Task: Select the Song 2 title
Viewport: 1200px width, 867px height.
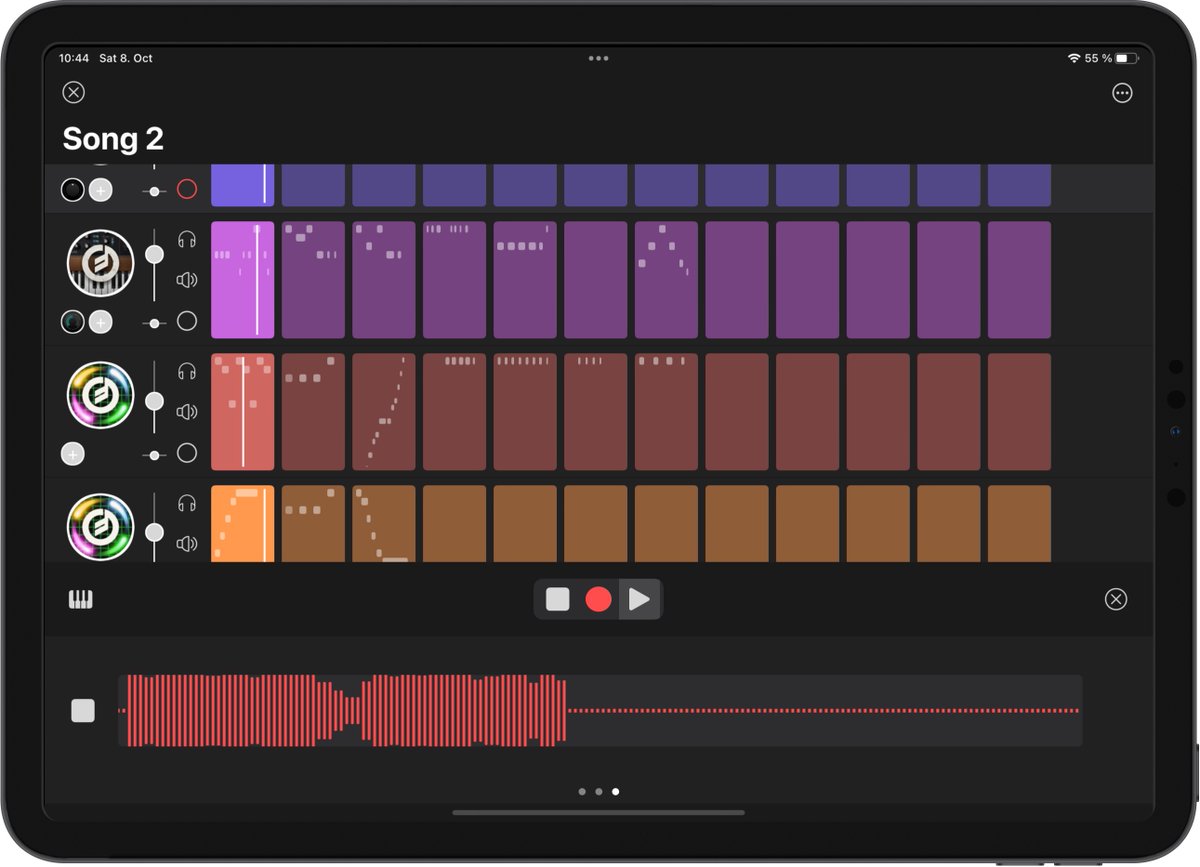Action: 113,139
